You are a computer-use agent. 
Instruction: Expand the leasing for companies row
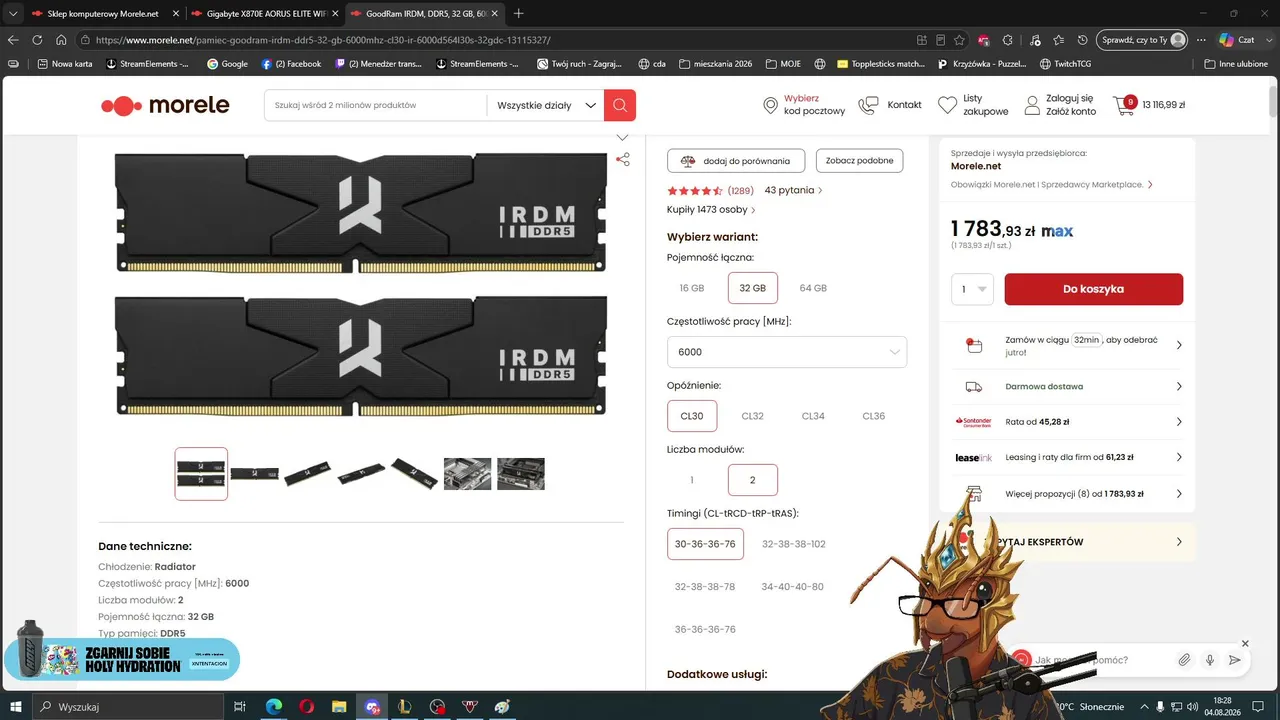pos(1067,457)
